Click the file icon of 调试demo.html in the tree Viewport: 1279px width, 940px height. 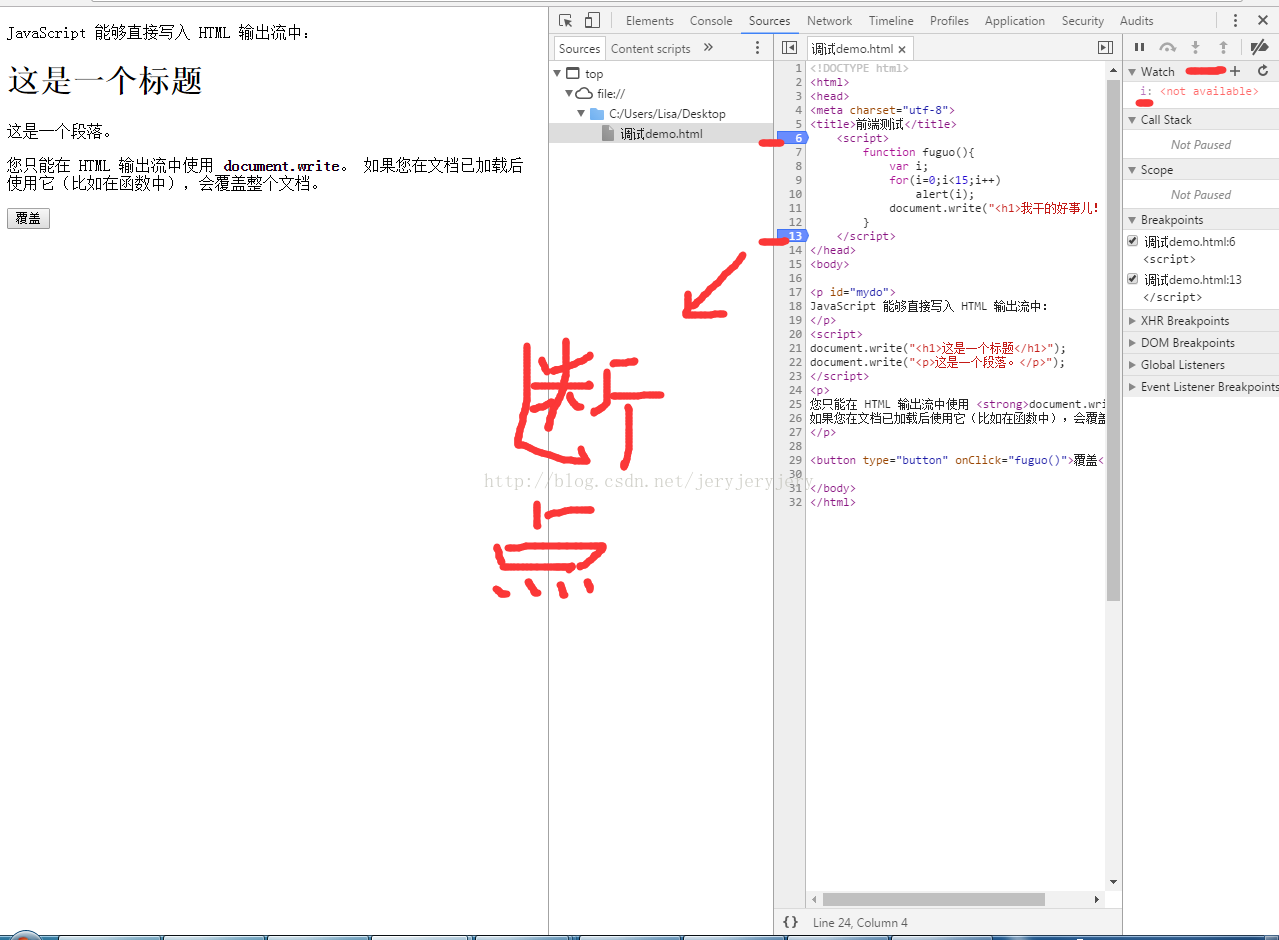pyautogui.click(x=608, y=133)
